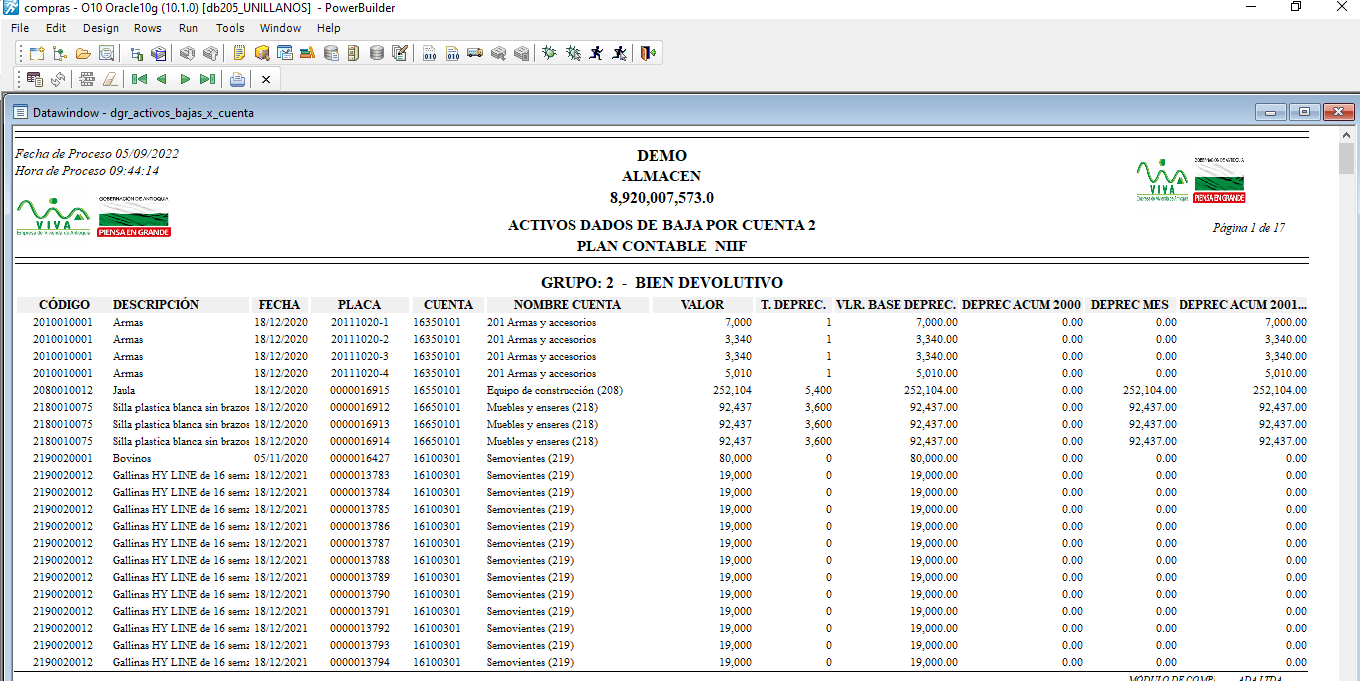The height and width of the screenshot is (681, 1360).
Task: Jump to last page green arrow
Action: pos(207,79)
